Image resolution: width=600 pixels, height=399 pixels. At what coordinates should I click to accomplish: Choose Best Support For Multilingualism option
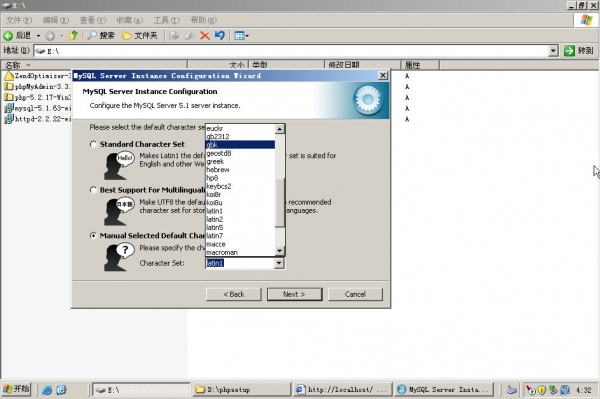93,190
